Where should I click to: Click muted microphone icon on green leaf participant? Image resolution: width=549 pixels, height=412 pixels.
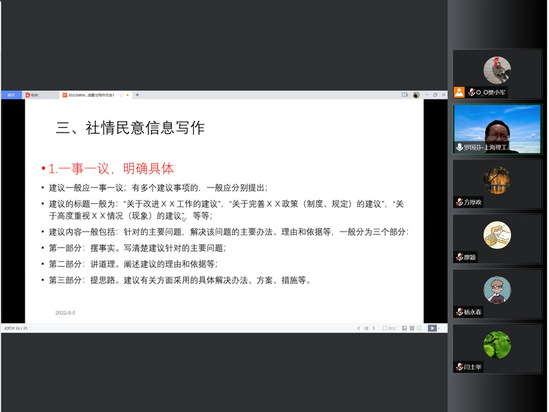(x=460, y=366)
